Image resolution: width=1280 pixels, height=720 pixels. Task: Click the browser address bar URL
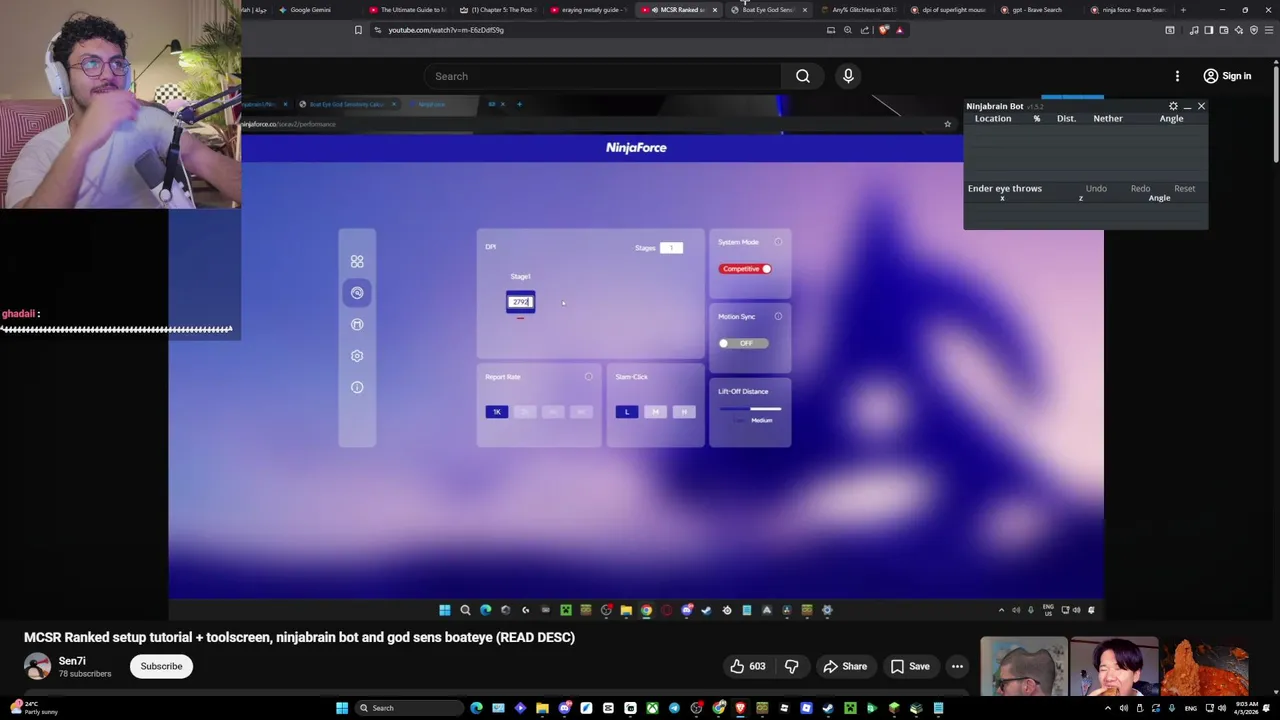point(446,30)
